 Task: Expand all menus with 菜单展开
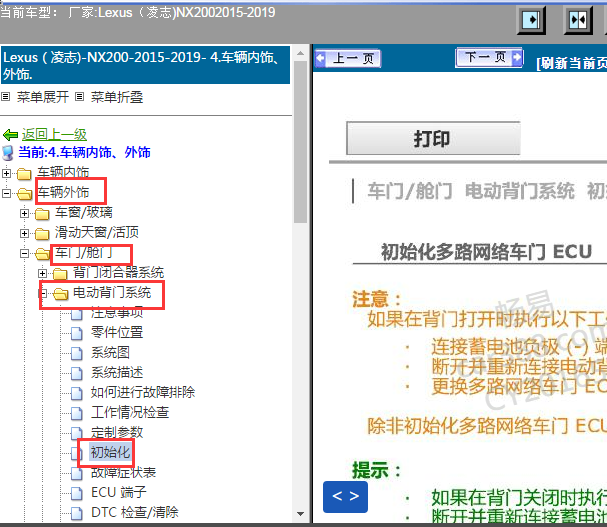43,97
